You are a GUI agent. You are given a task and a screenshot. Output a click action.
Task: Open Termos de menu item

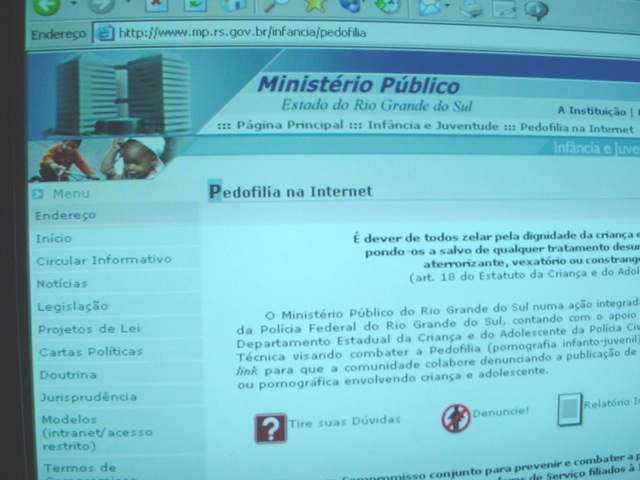coord(80,468)
